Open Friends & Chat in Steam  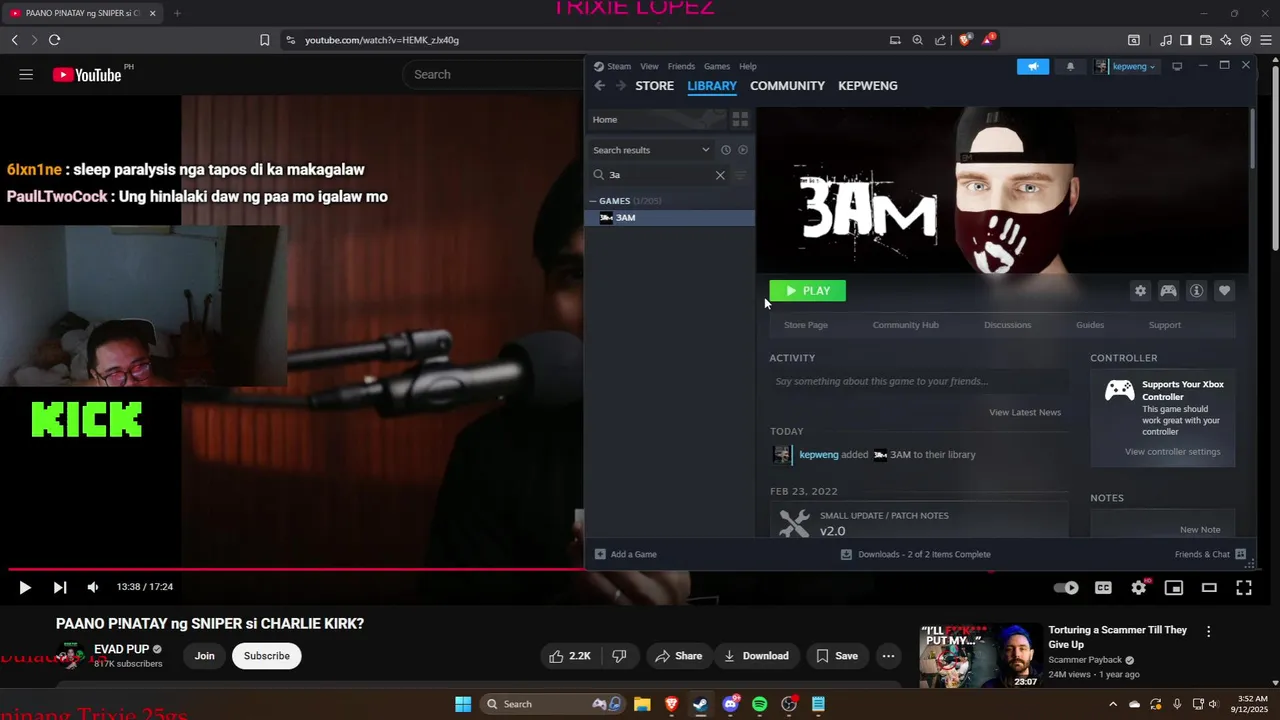coord(1210,554)
